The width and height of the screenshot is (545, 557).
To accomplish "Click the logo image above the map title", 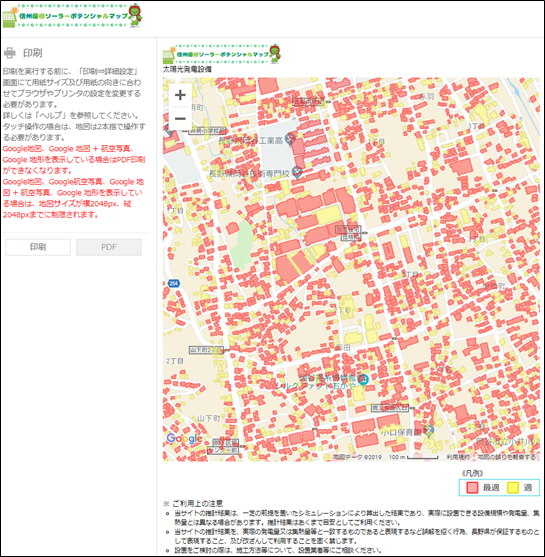I will (222, 54).
